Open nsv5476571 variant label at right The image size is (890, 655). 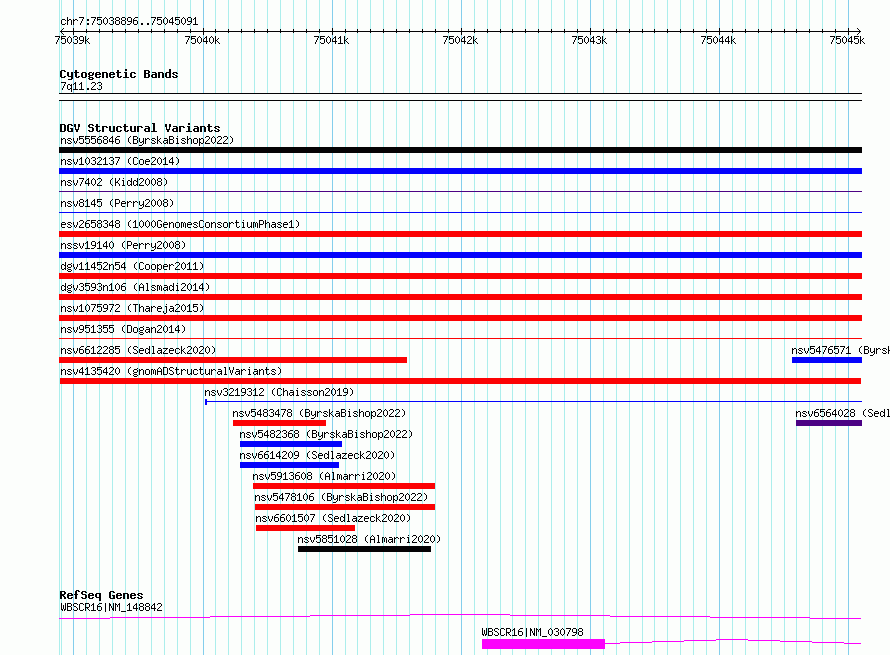click(841, 350)
